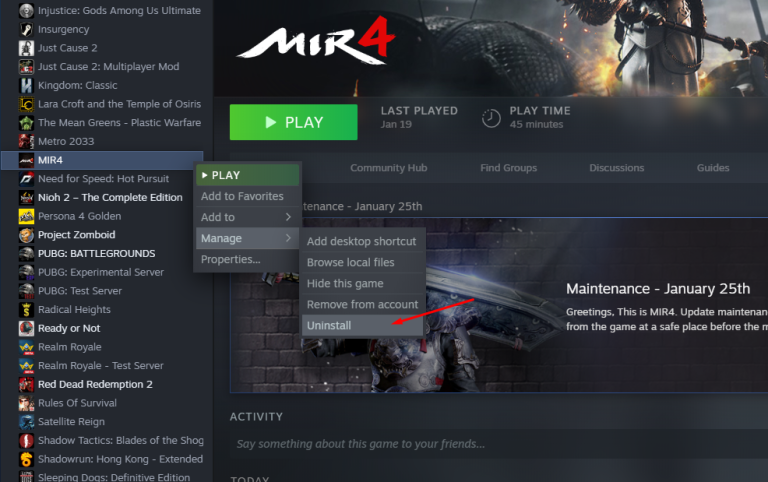Screen dimensions: 768x482
Task: Open the Find Groups link
Action: tap(508, 168)
